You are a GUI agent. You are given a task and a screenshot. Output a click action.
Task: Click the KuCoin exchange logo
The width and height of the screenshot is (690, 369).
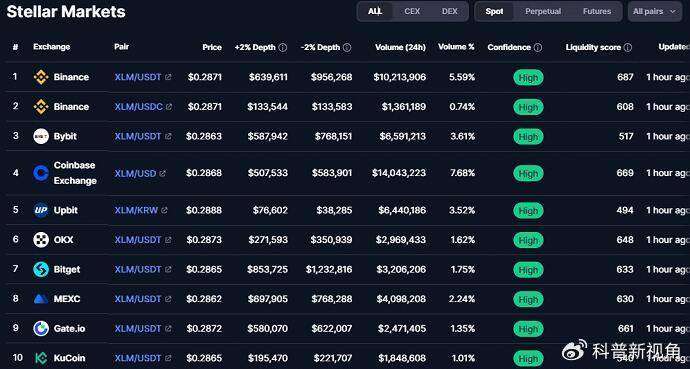[41, 358]
